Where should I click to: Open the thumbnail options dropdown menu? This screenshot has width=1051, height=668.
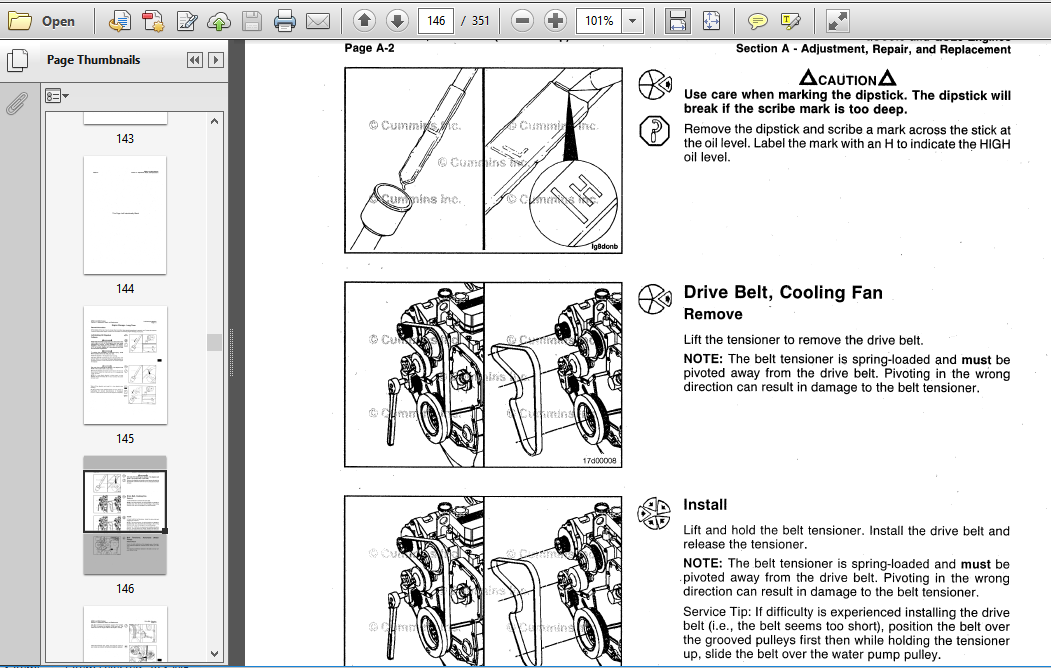coord(57,96)
